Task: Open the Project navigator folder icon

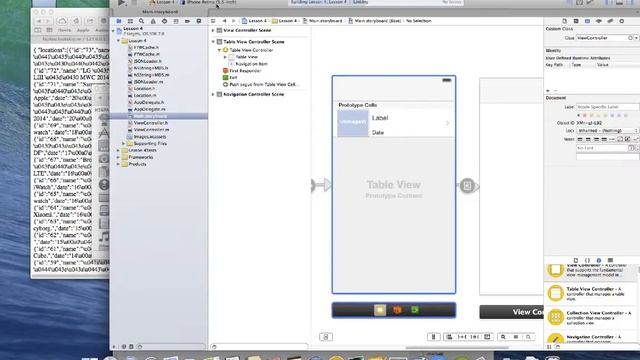Action: pyautogui.click(x=119, y=21)
